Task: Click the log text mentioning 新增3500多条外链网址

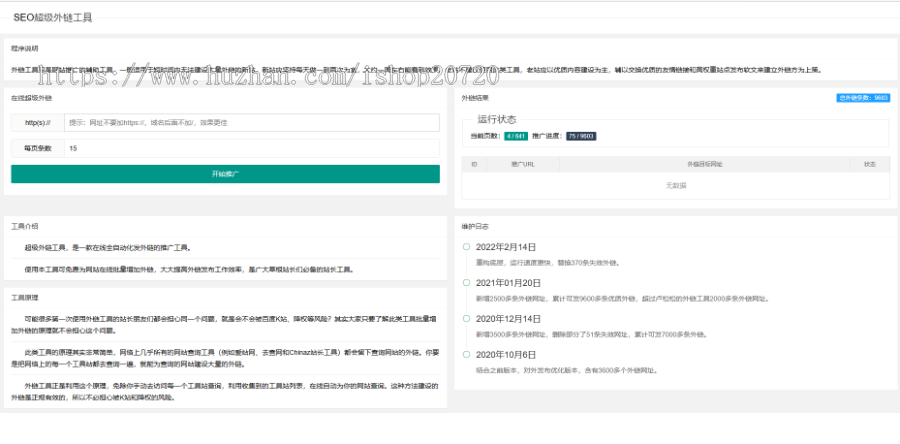Action: pyautogui.click(x=592, y=334)
